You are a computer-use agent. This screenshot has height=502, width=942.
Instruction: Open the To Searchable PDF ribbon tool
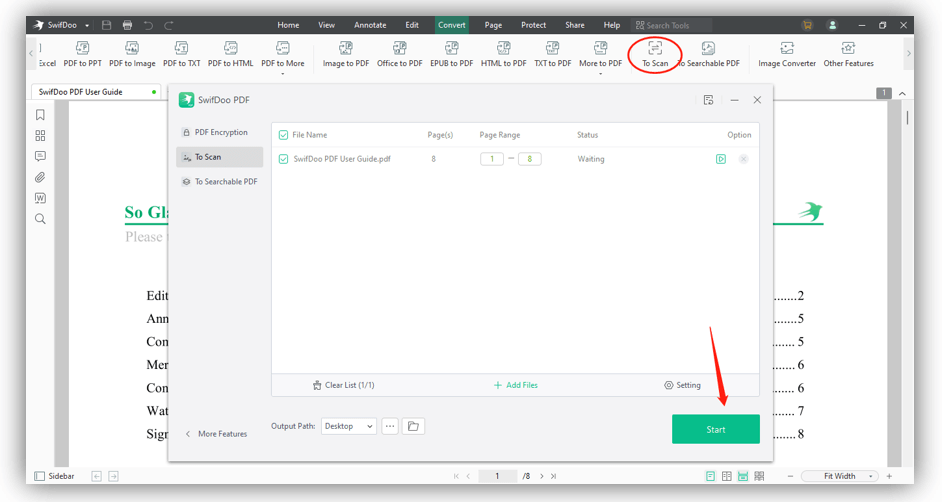pyautogui.click(x=708, y=54)
